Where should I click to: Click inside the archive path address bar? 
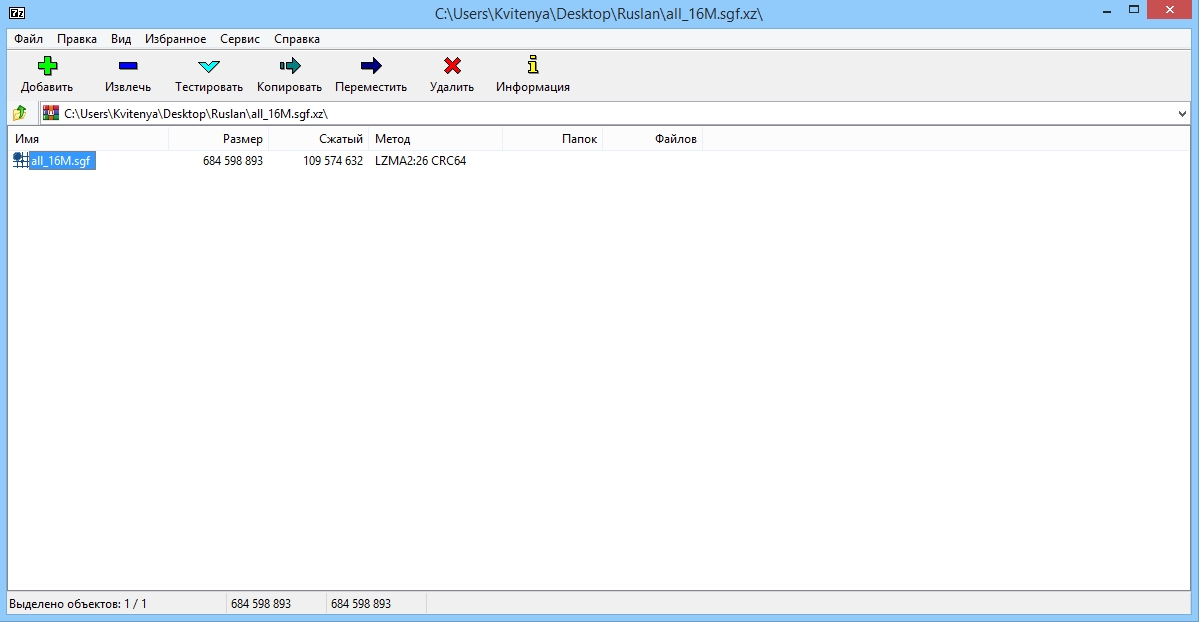point(500,112)
